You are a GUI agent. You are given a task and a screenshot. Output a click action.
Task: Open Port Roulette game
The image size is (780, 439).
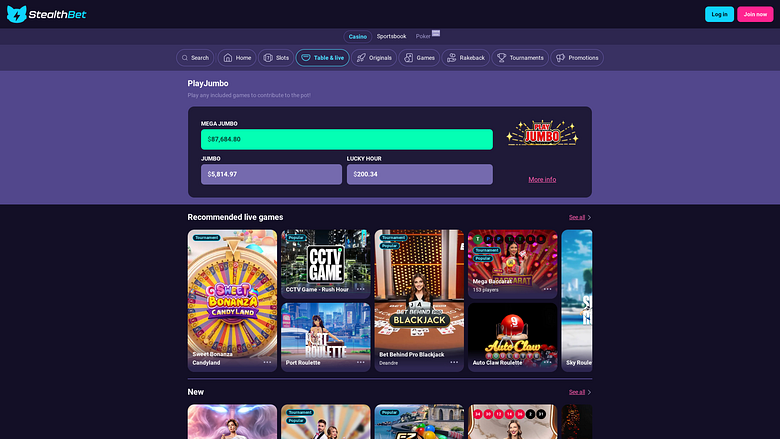tap(326, 337)
